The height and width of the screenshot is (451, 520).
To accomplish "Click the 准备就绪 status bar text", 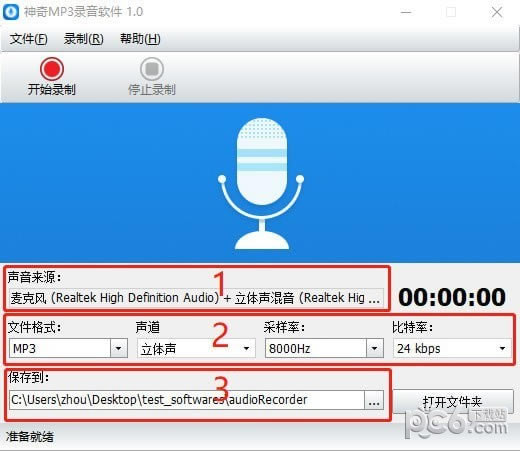I will point(30,436).
